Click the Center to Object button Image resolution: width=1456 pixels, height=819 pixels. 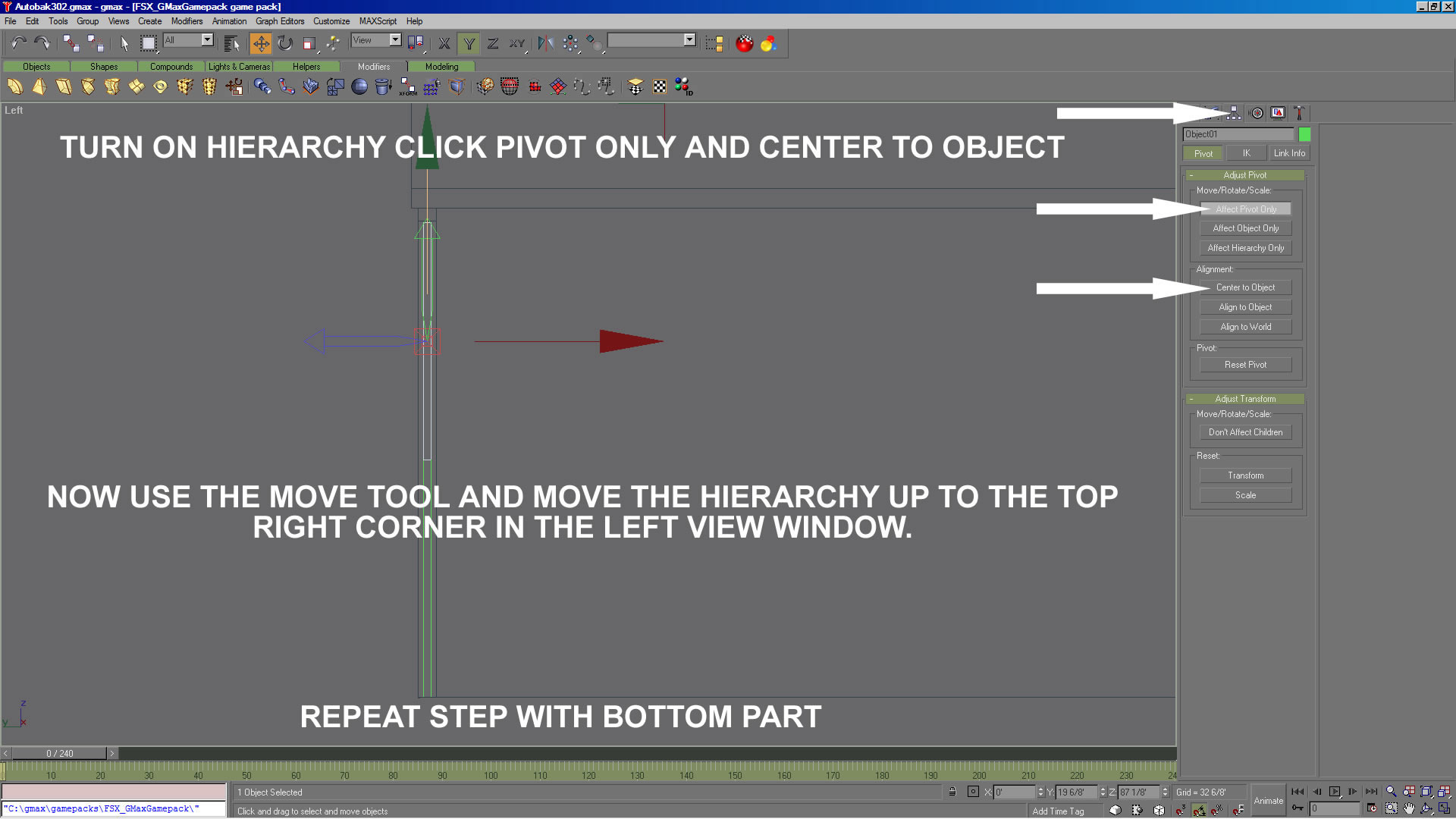1245,287
